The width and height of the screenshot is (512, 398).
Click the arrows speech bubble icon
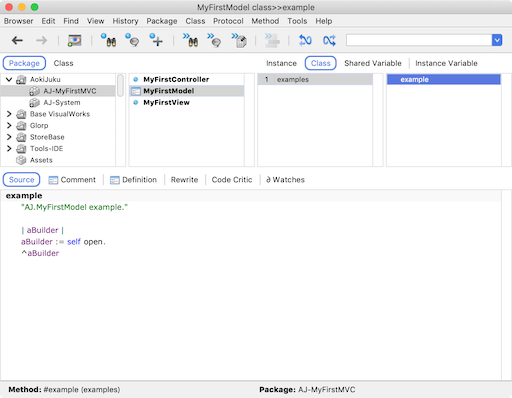[x=214, y=40]
